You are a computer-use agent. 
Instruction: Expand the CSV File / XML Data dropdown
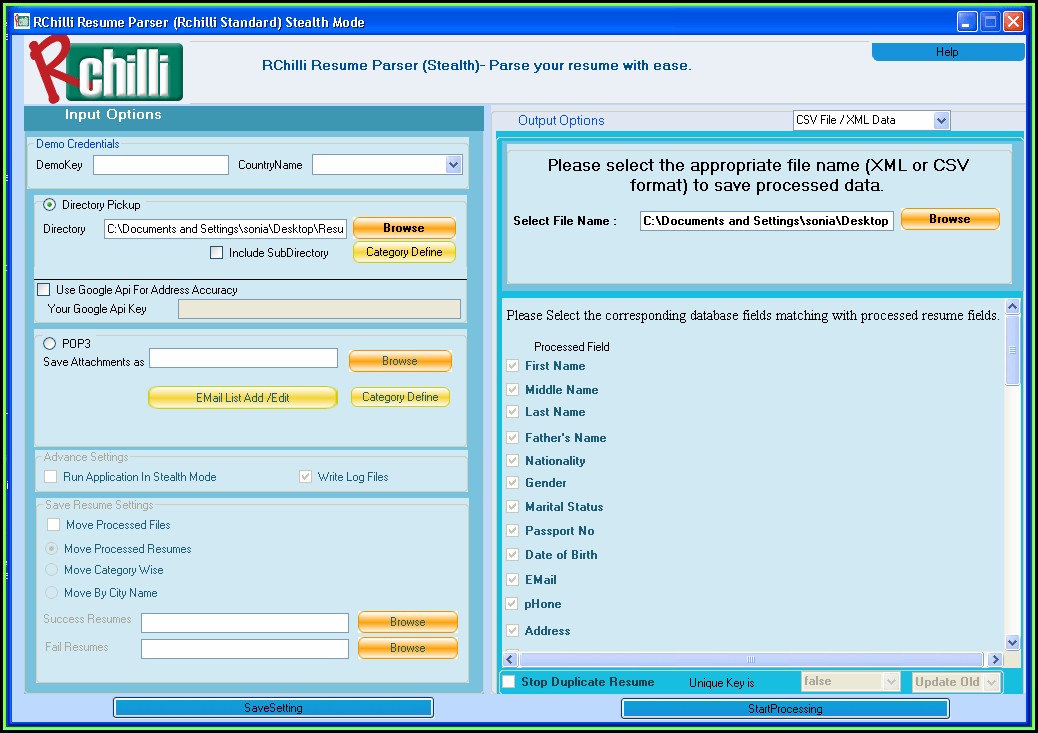click(940, 120)
